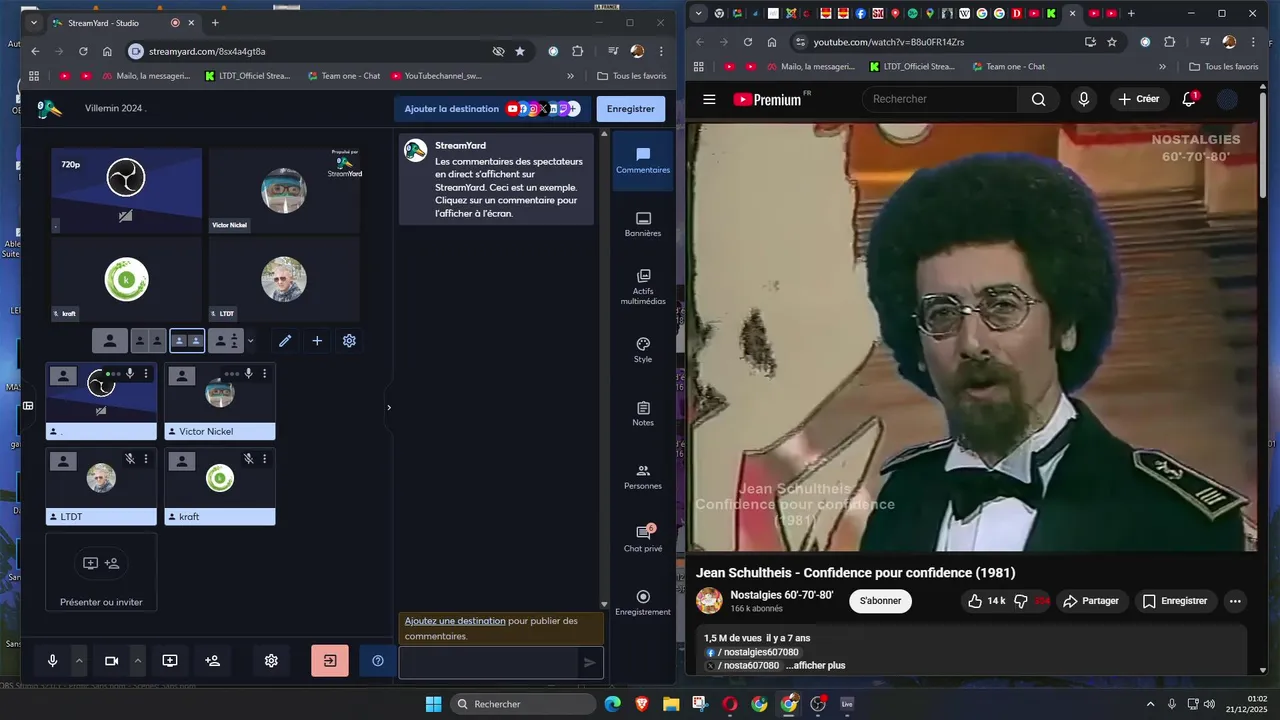Open the Notes panel in StreamYard
The width and height of the screenshot is (1280, 720).
[643, 413]
